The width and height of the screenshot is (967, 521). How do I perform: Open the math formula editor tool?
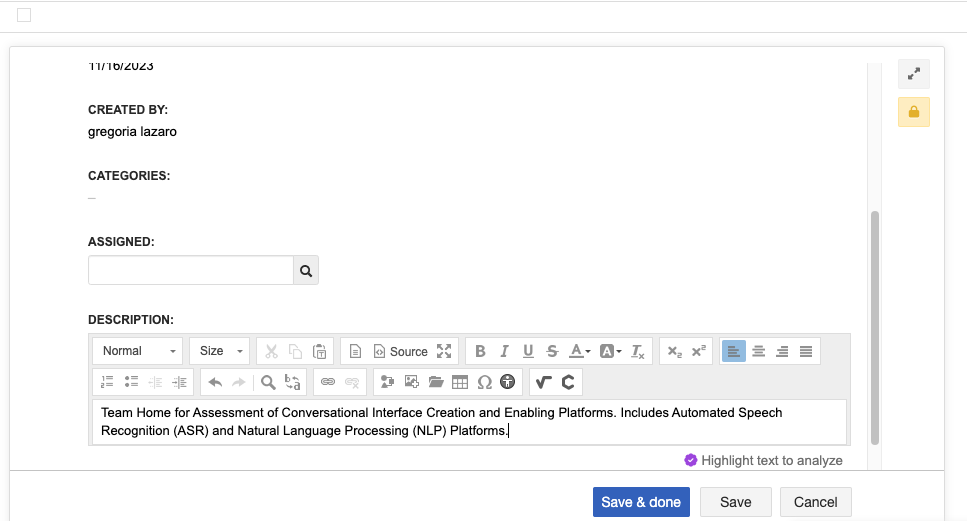(543, 382)
